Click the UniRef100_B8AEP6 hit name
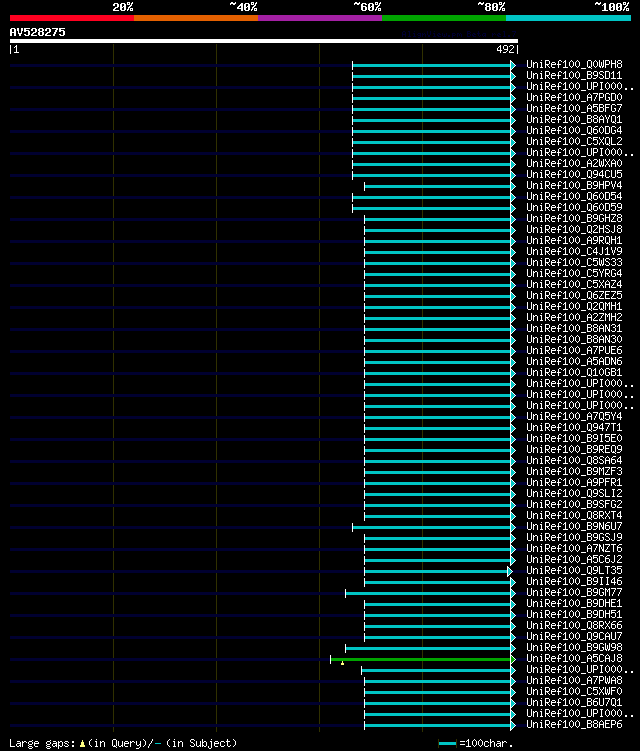 [x=574, y=725]
